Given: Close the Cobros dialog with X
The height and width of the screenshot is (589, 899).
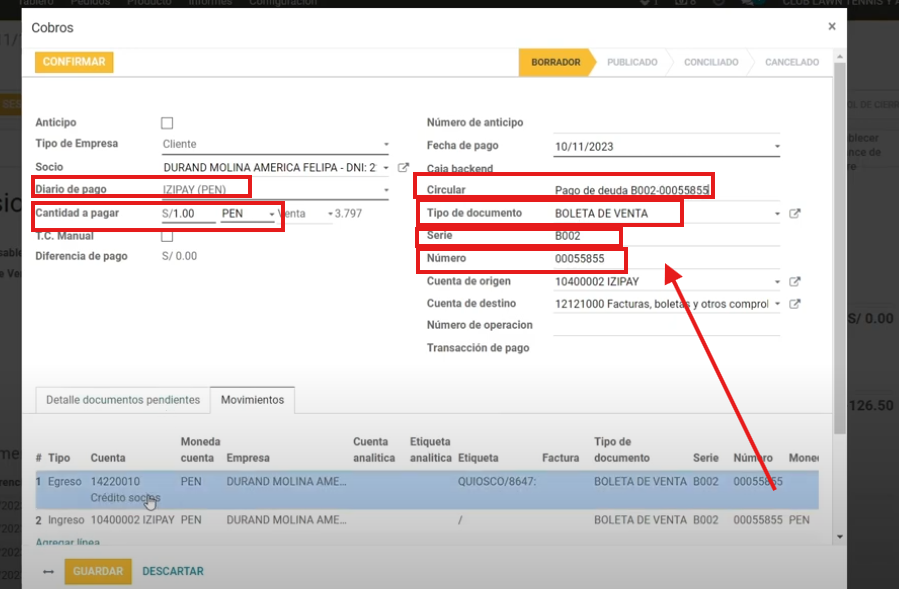Looking at the screenshot, I should [831, 27].
